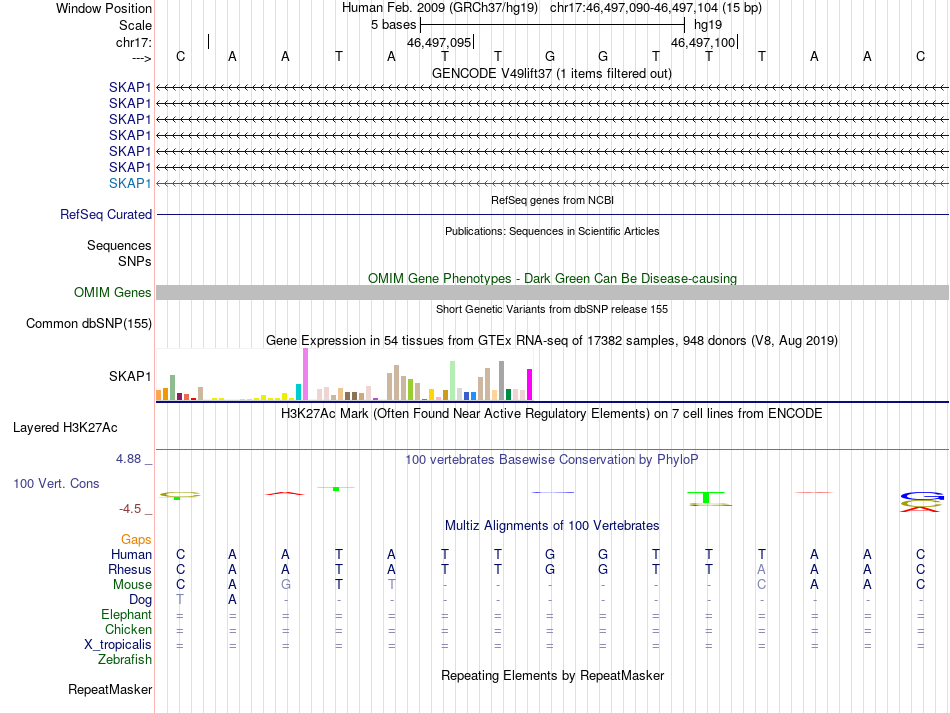This screenshot has height=713, width=950.
Task: Click the Human Feb. 2009 (GRCh37/hg19) heading
Action: pyautogui.click(x=440, y=8)
